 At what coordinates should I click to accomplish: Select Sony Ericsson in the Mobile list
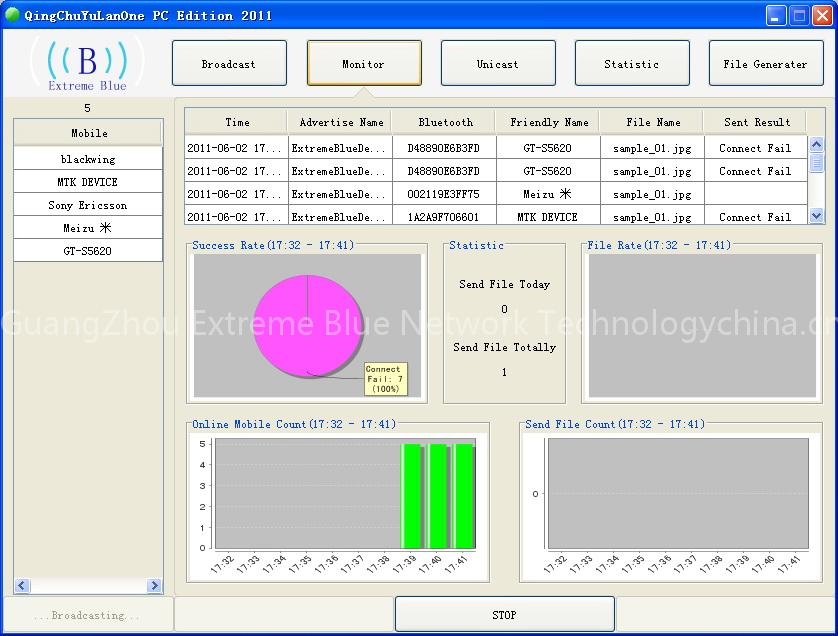coord(89,205)
